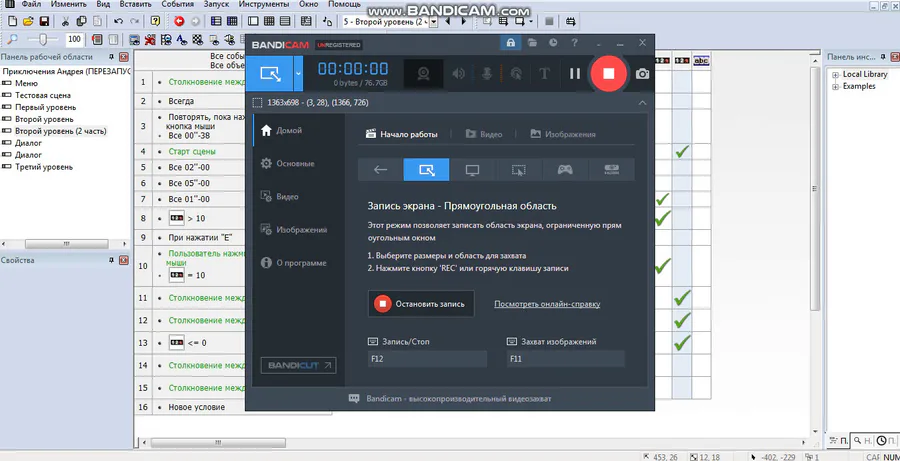The width and height of the screenshot is (900, 461).
Task: Switch to Изображения tab in Bandicam
Action: coord(563,134)
